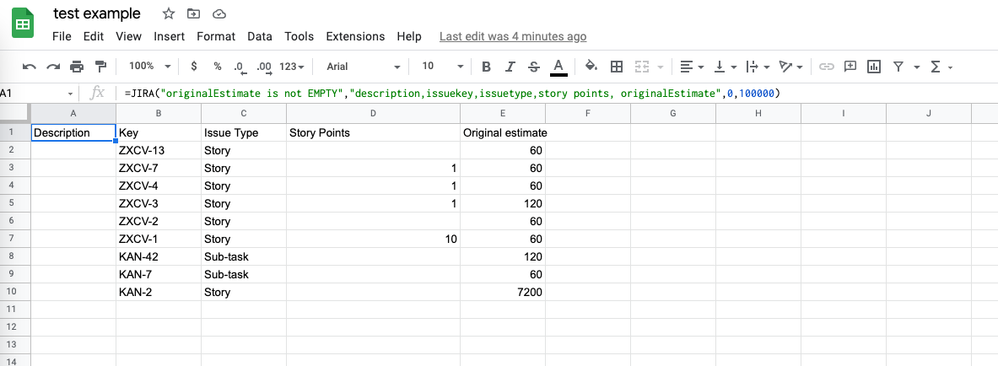The image size is (998, 366).
Task: Expand merge cells options arrow
Action: point(659,67)
